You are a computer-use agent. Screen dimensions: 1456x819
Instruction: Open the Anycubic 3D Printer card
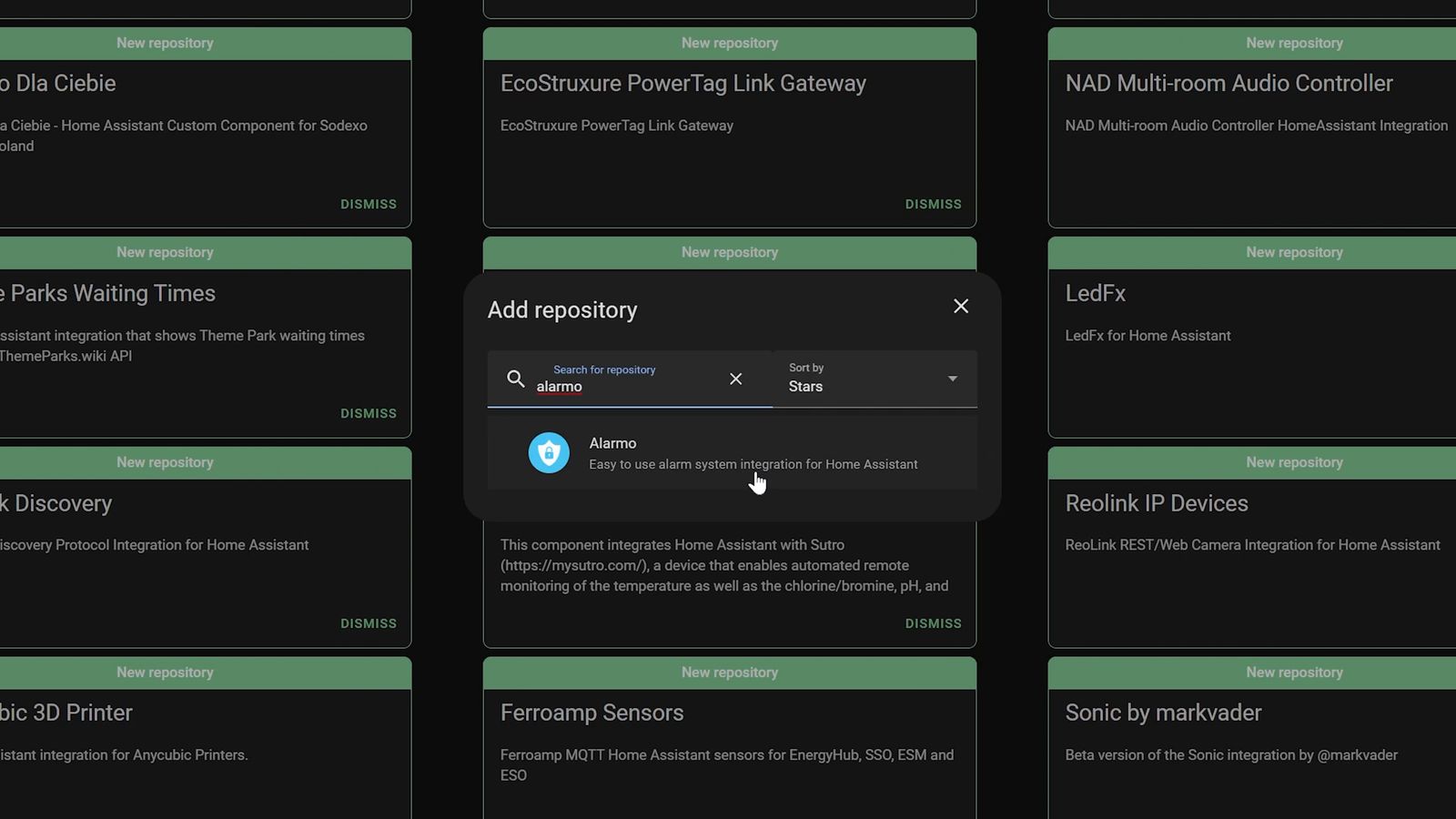tap(66, 713)
